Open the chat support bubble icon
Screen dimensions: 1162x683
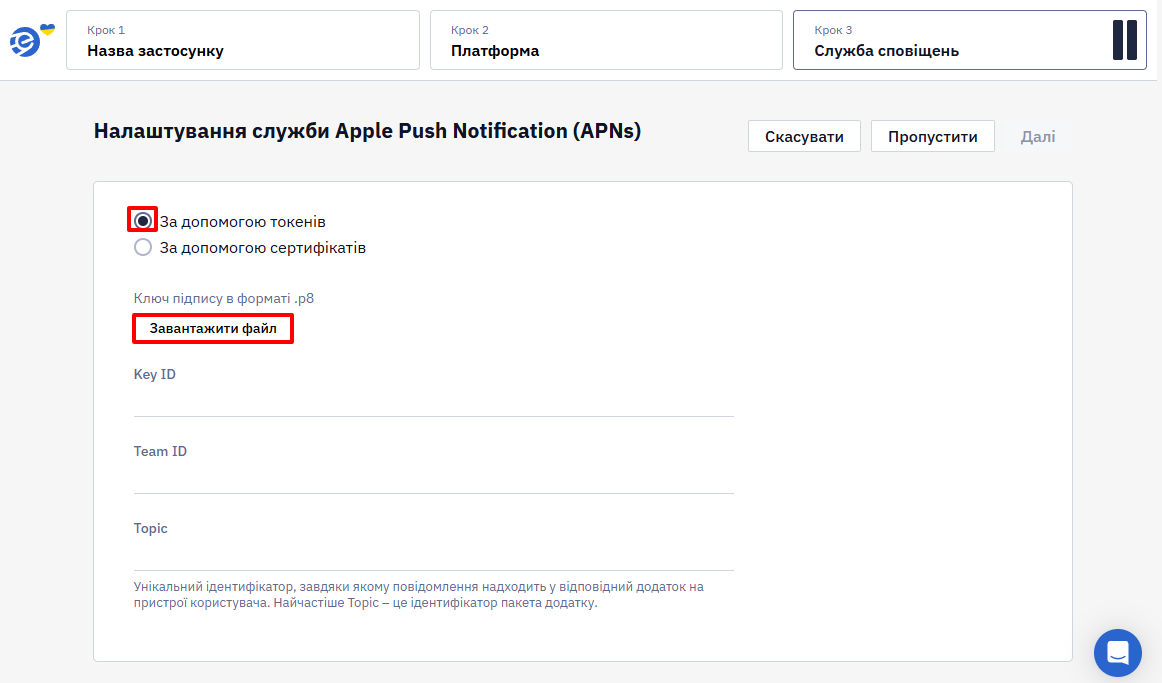click(1118, 653)
